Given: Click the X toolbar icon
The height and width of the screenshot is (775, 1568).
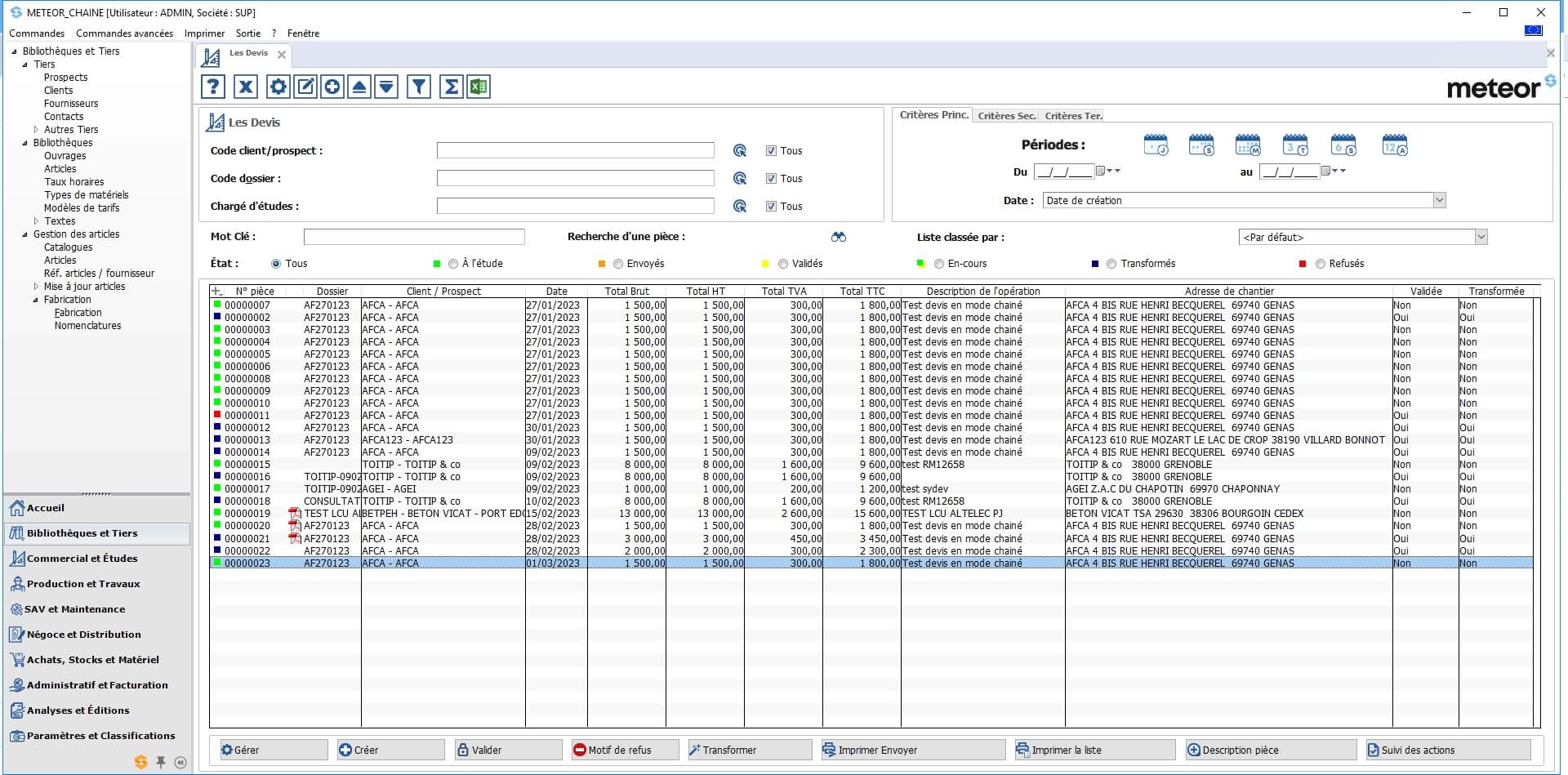Looking at the screenshot, I should (x=246, y=87).
